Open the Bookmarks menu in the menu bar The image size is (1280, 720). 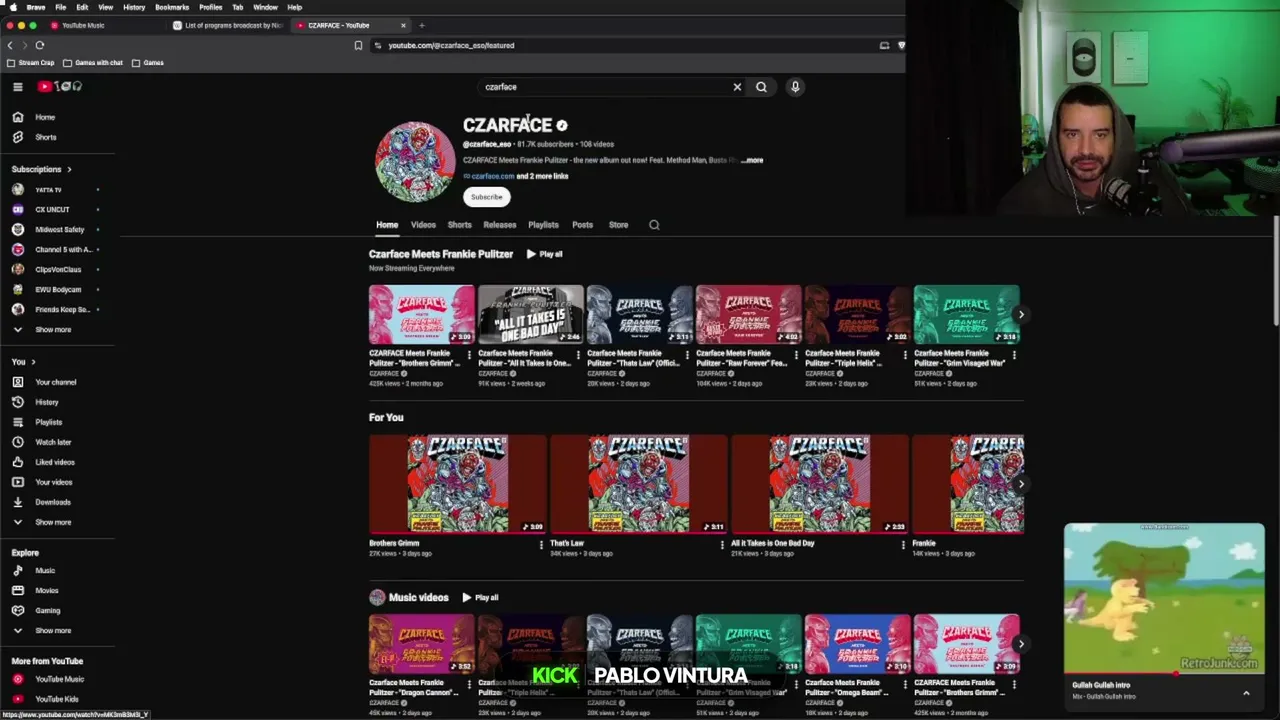pyautogui.click(x=172, y=7)
